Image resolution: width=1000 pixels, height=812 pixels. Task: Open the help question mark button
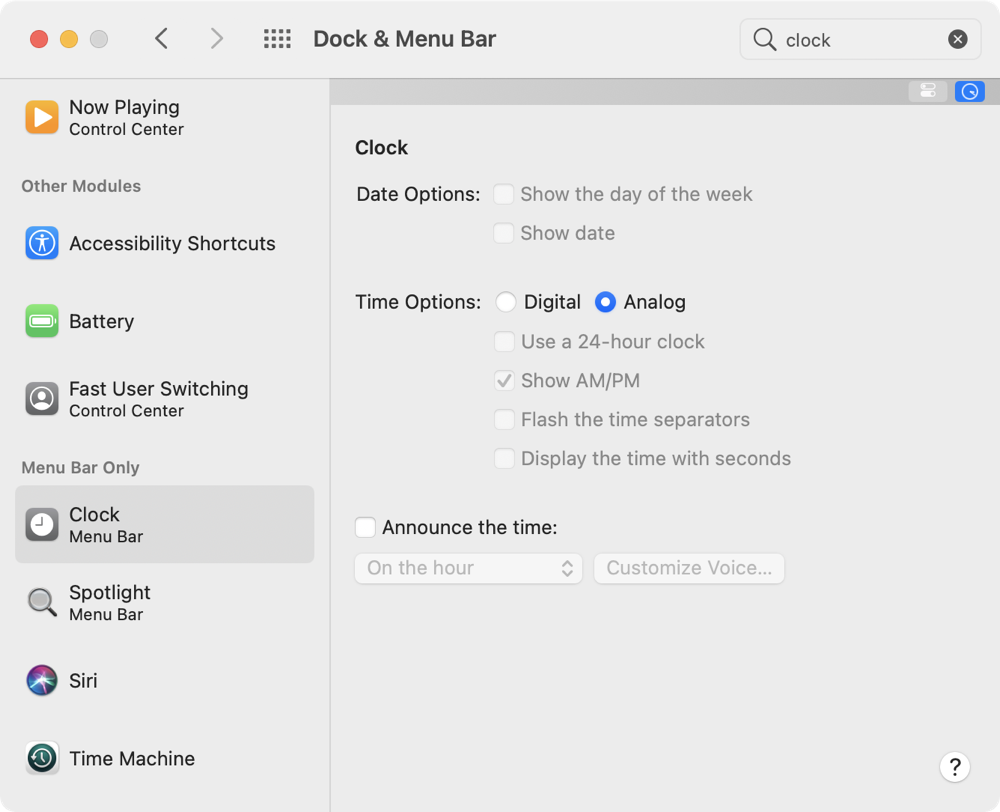(x=955, y=767)
